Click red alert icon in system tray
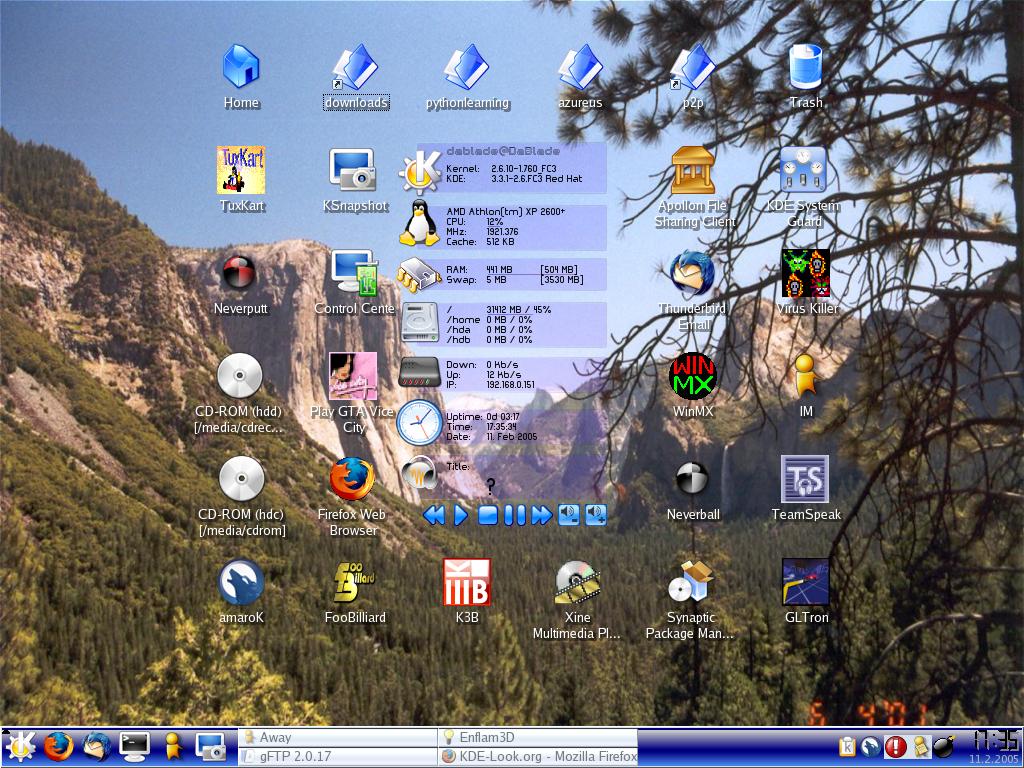Screen dimensions: 1024x768 (895, 746)
